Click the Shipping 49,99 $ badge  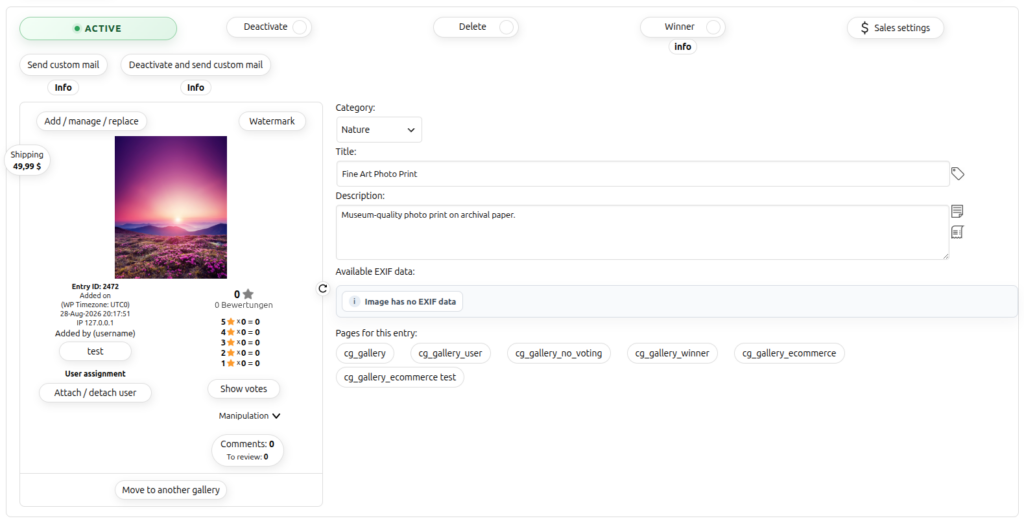27,161
